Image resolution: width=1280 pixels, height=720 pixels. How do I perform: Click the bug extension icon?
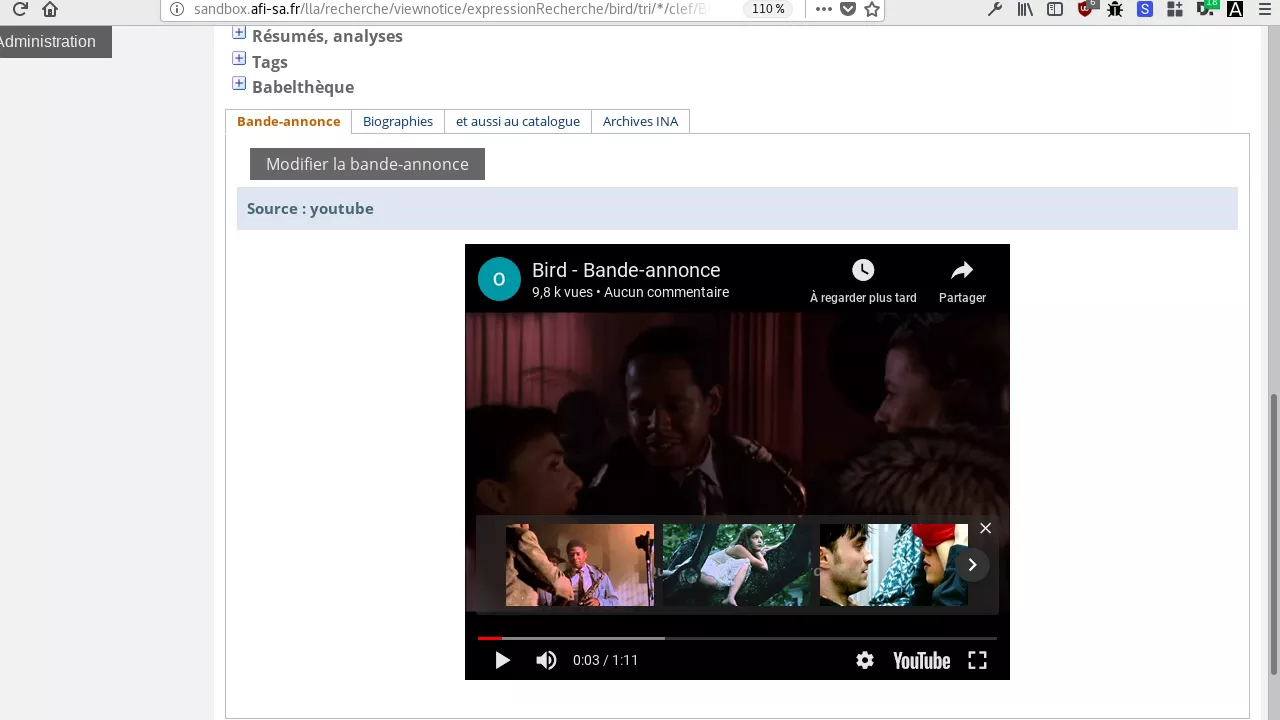(1115, 9)
